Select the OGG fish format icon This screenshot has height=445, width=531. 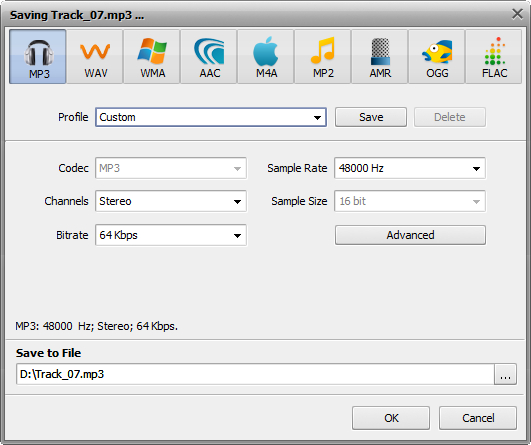(437, 57)
